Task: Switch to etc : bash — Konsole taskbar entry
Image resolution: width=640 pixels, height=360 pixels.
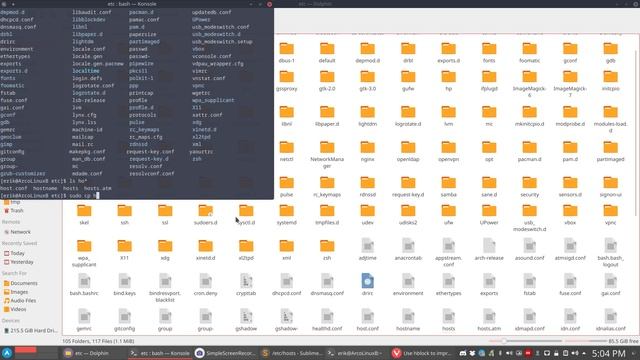Action: point(160,353)
